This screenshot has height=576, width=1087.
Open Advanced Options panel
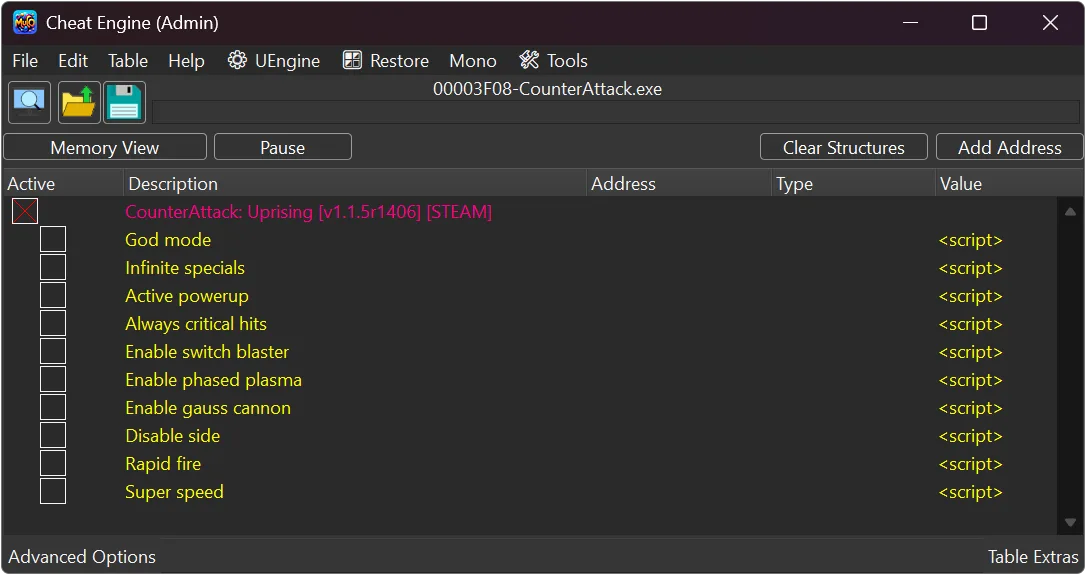click(x=82, y=557)
